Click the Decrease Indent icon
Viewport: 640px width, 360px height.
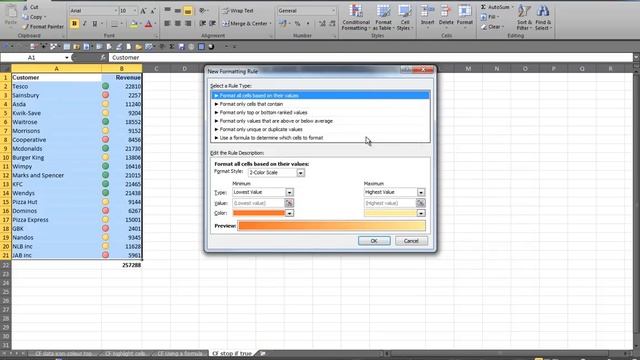[202, 24]
